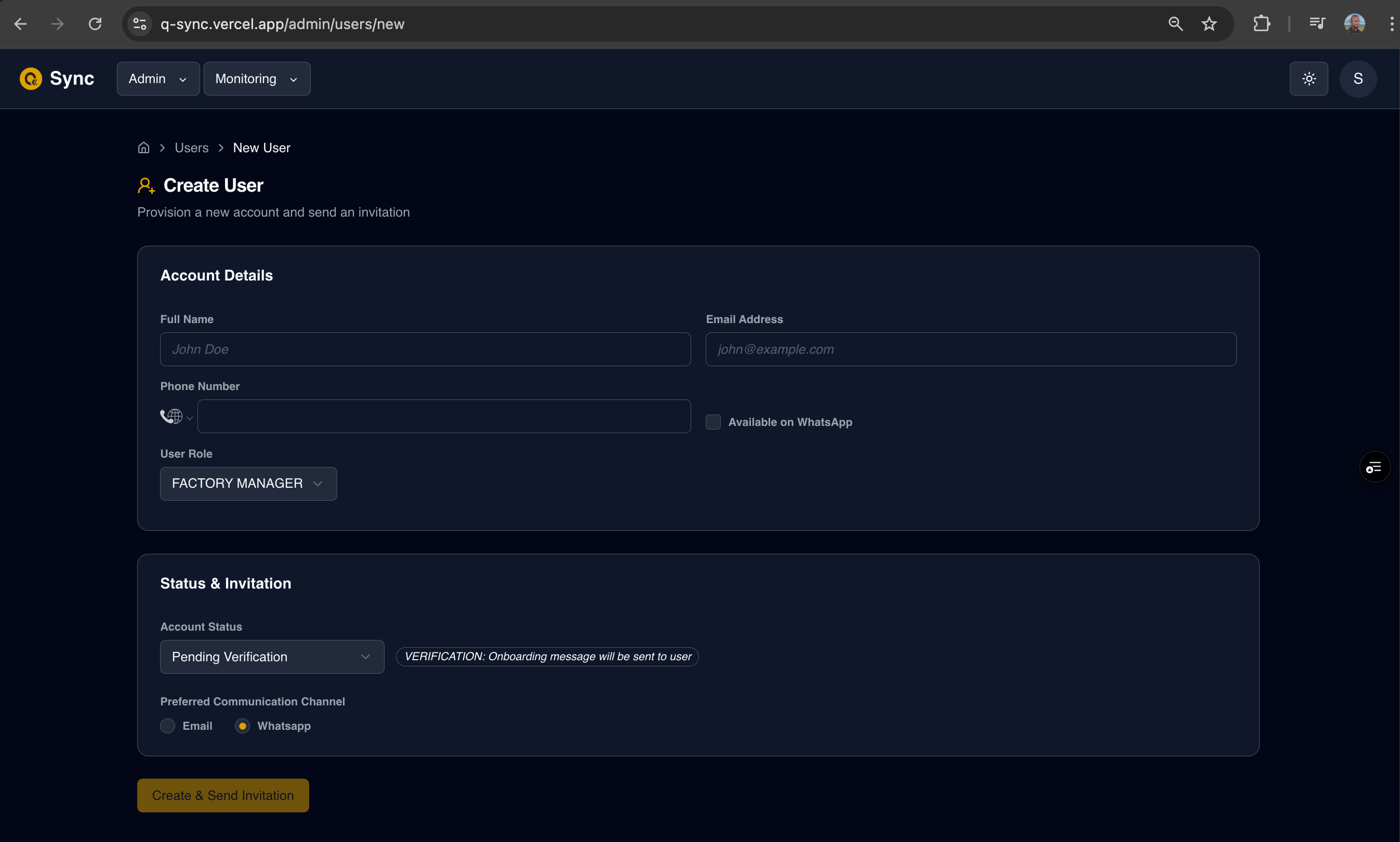Click the home breadcrumb icon
The image size is (1400, 842).
(x=143, y=147)
